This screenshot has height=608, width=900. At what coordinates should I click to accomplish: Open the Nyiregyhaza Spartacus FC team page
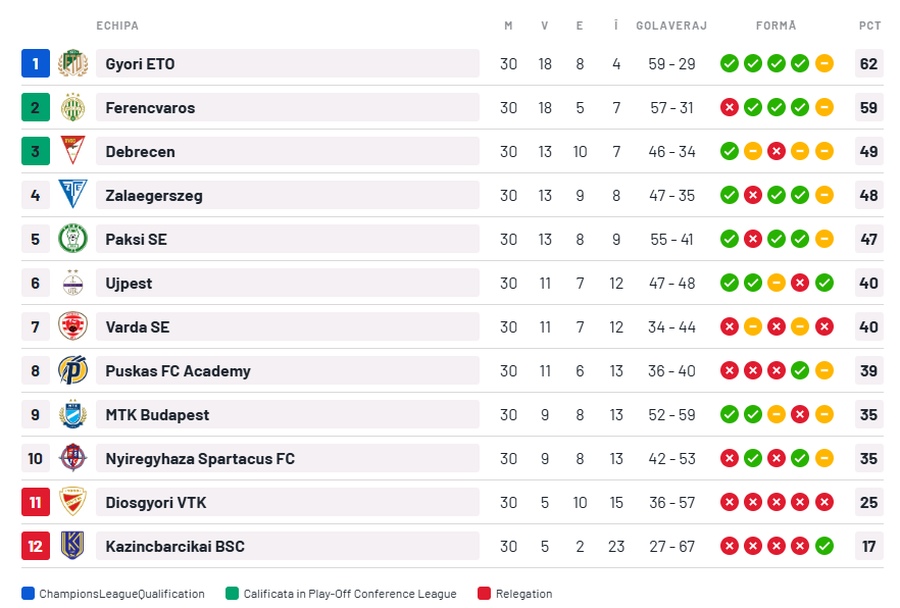pyautogui.click(x=200, y=459)
